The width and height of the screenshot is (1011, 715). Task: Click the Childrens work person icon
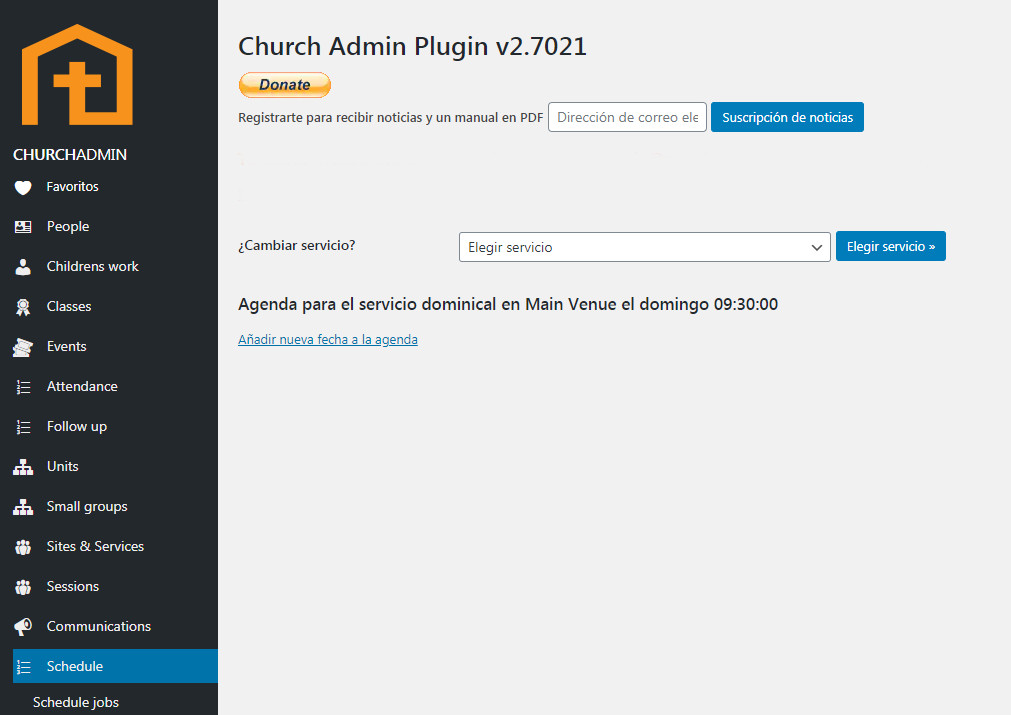click(x=23, y=267)
